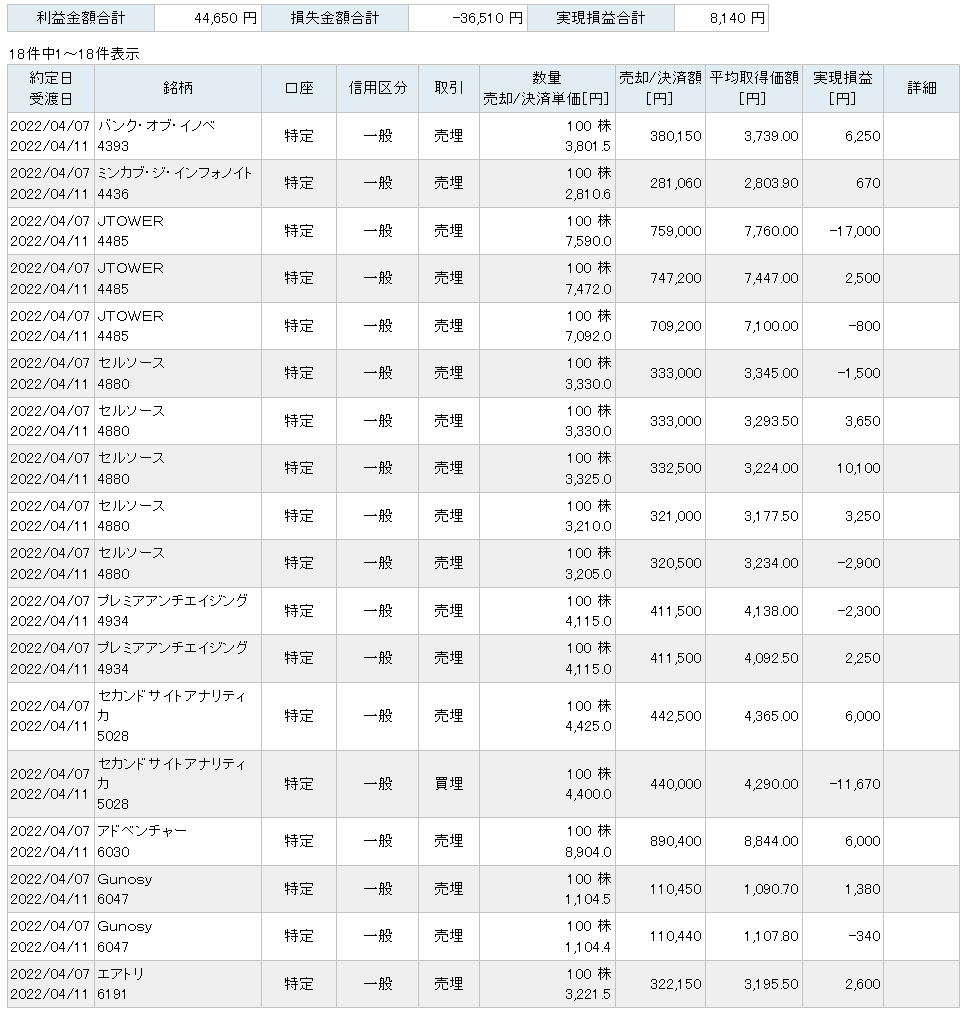The height and width of the screenshot is (1015, 967).
Task: Select the ミンカブ・ジ・インフォノイト 4436 stock name
Action: tap(175, 183)
